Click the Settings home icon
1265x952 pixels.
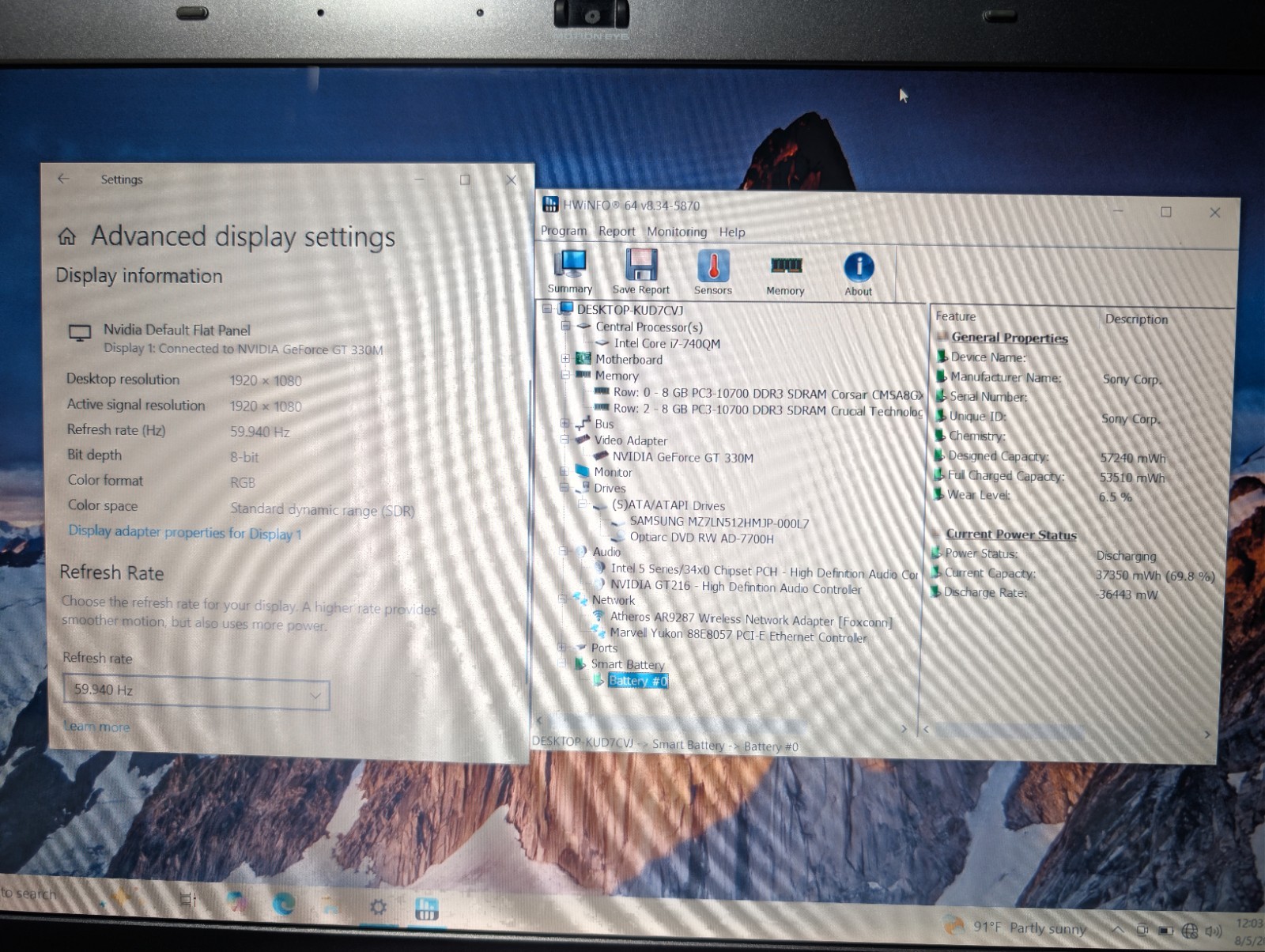tap(67, 236)
